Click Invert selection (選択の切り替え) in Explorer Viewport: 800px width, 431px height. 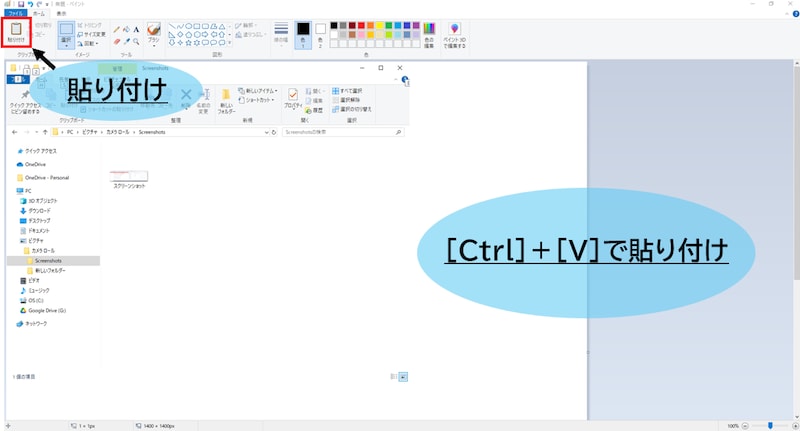tap(352, 109)
